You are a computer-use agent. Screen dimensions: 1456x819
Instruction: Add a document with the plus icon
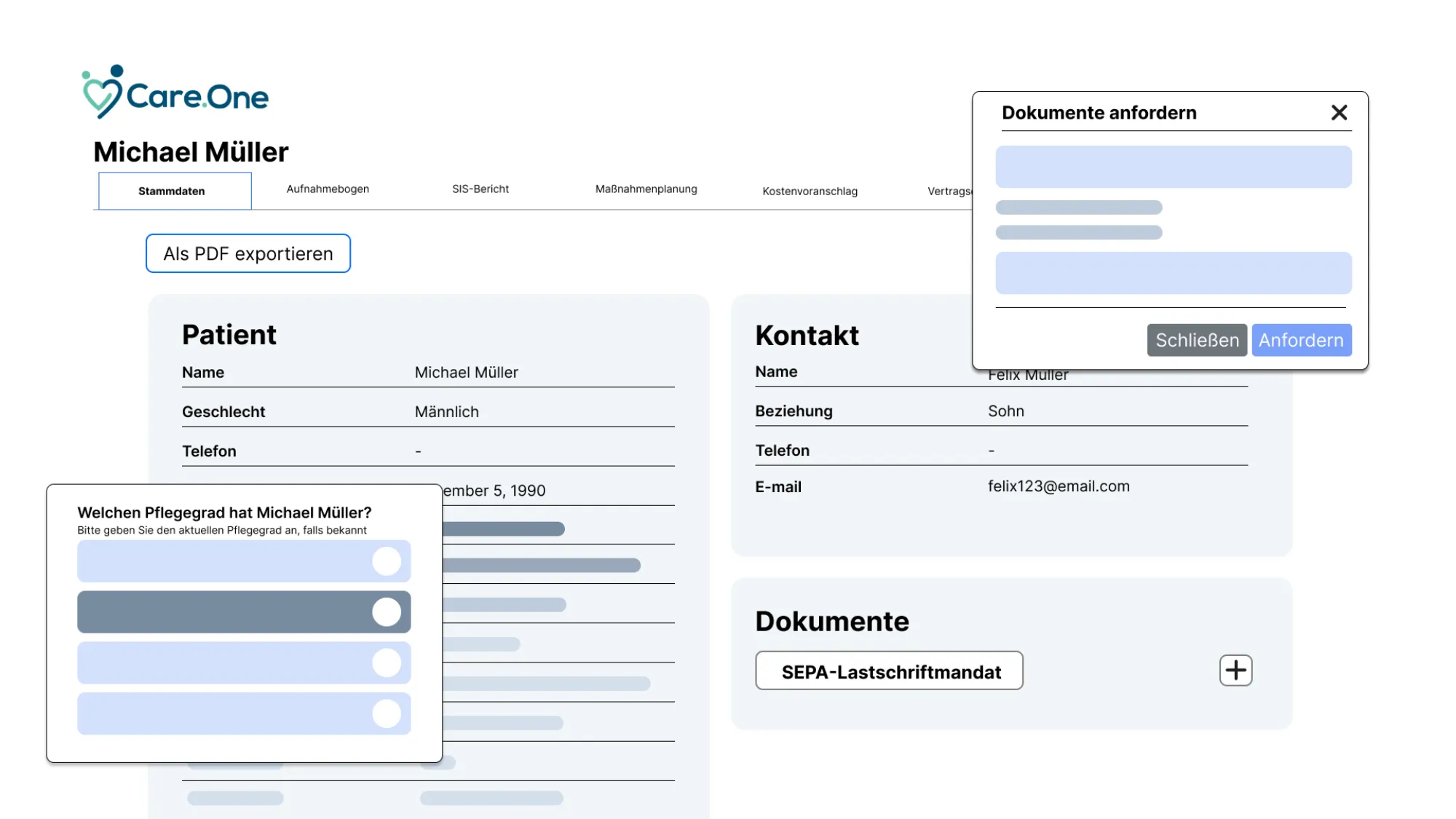click(x=1235, y=670)
